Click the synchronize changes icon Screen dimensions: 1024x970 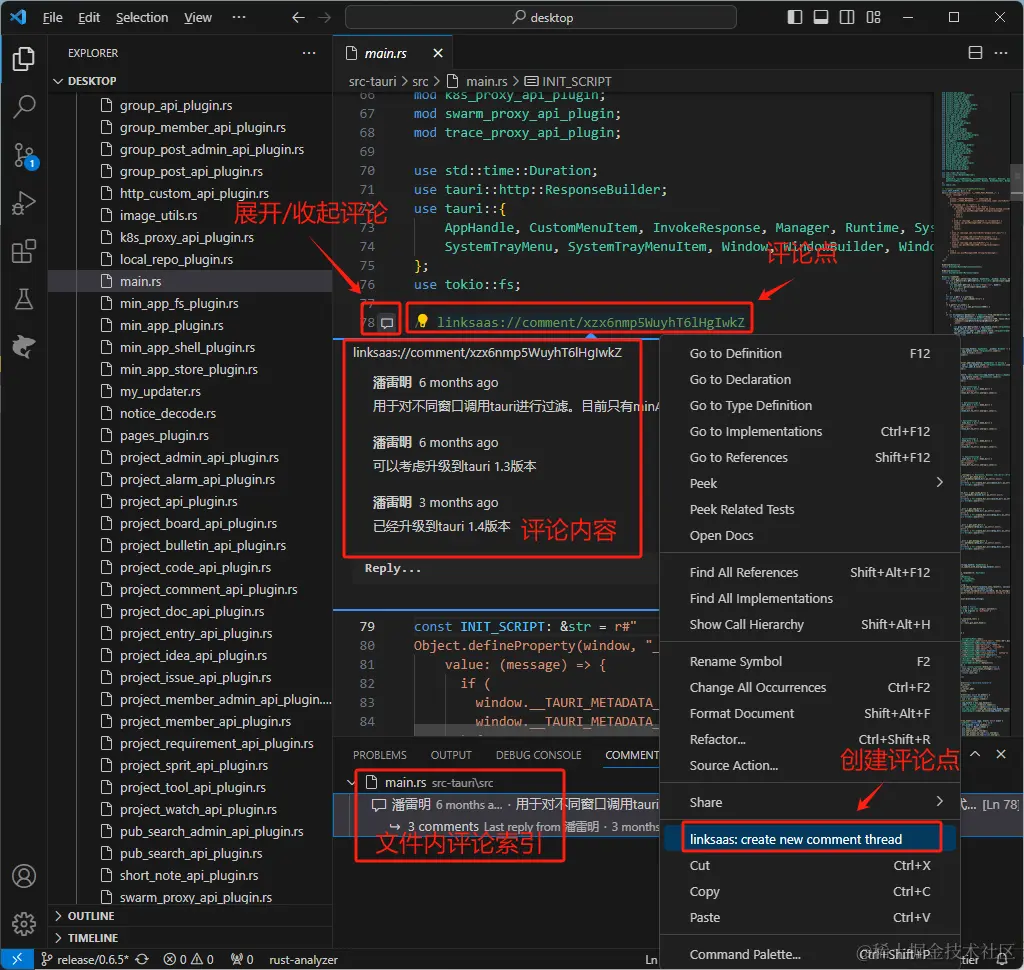142,960
